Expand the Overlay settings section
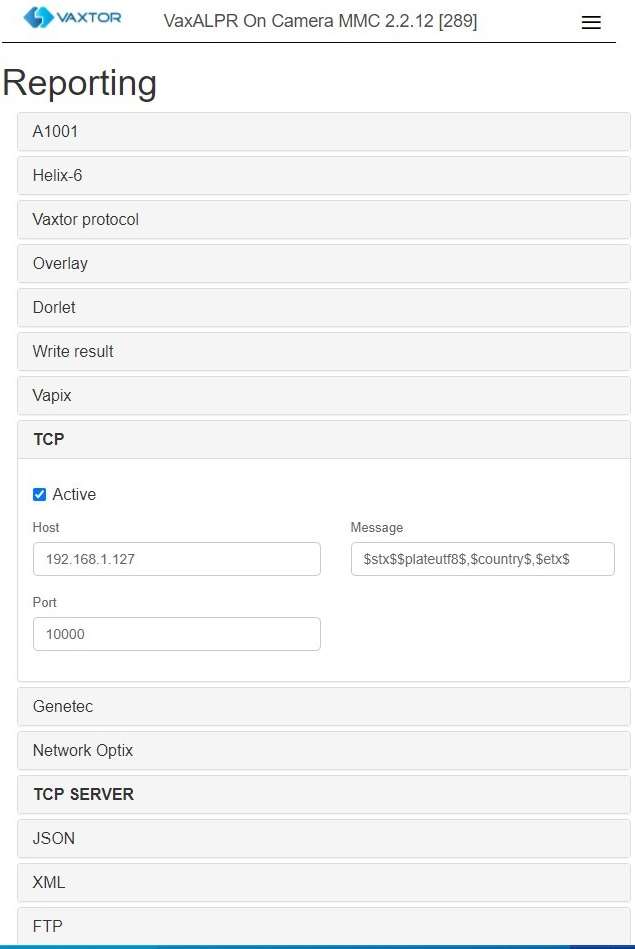The image size is (635, 949). click(317, 263)
